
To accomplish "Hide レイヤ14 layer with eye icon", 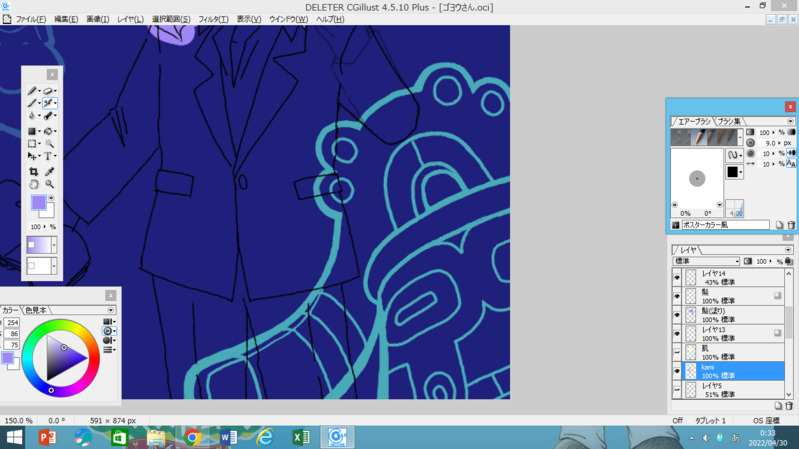I will tap(677, 278).
